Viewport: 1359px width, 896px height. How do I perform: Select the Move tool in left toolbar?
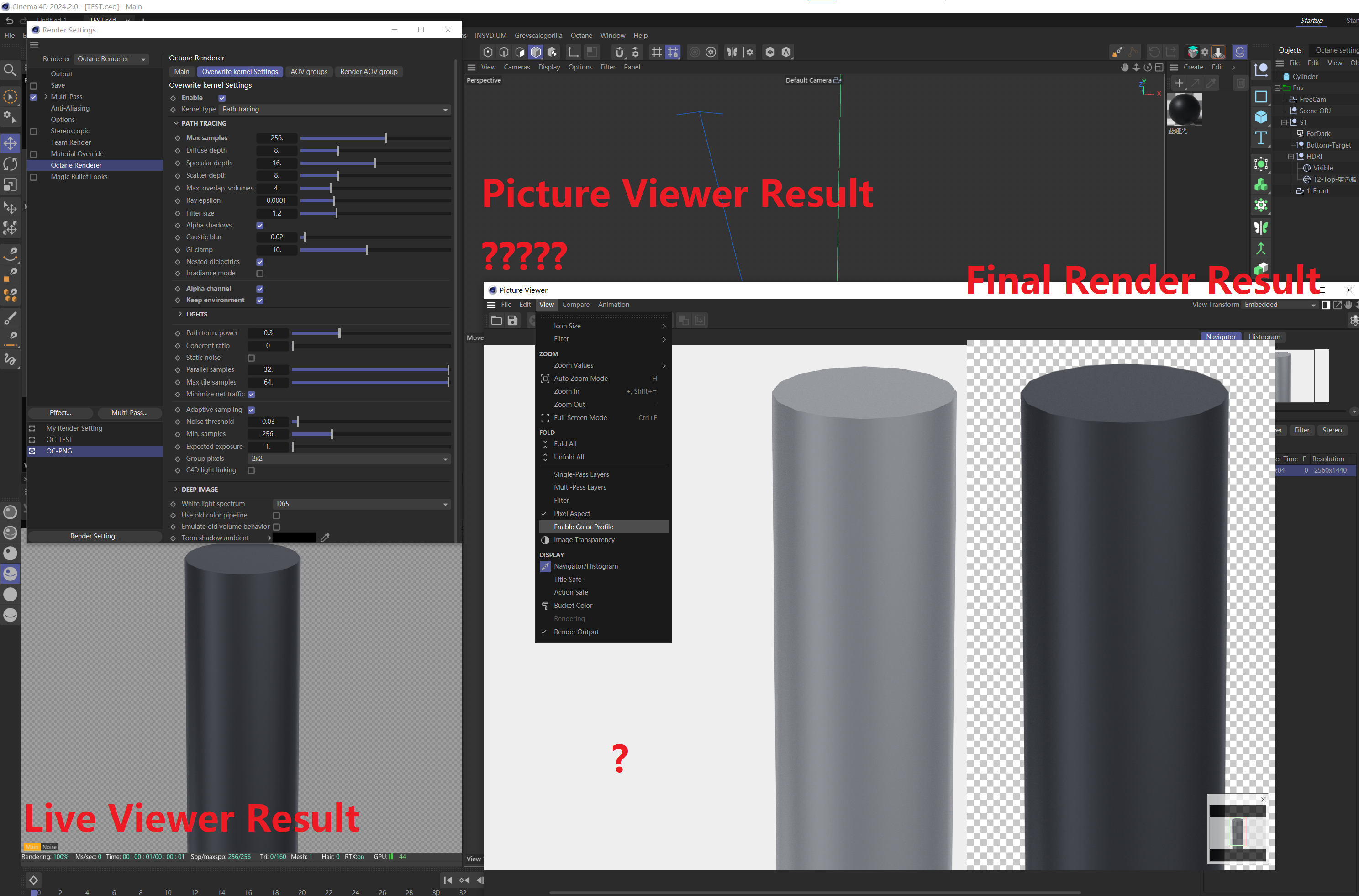[x=11, y=143]
